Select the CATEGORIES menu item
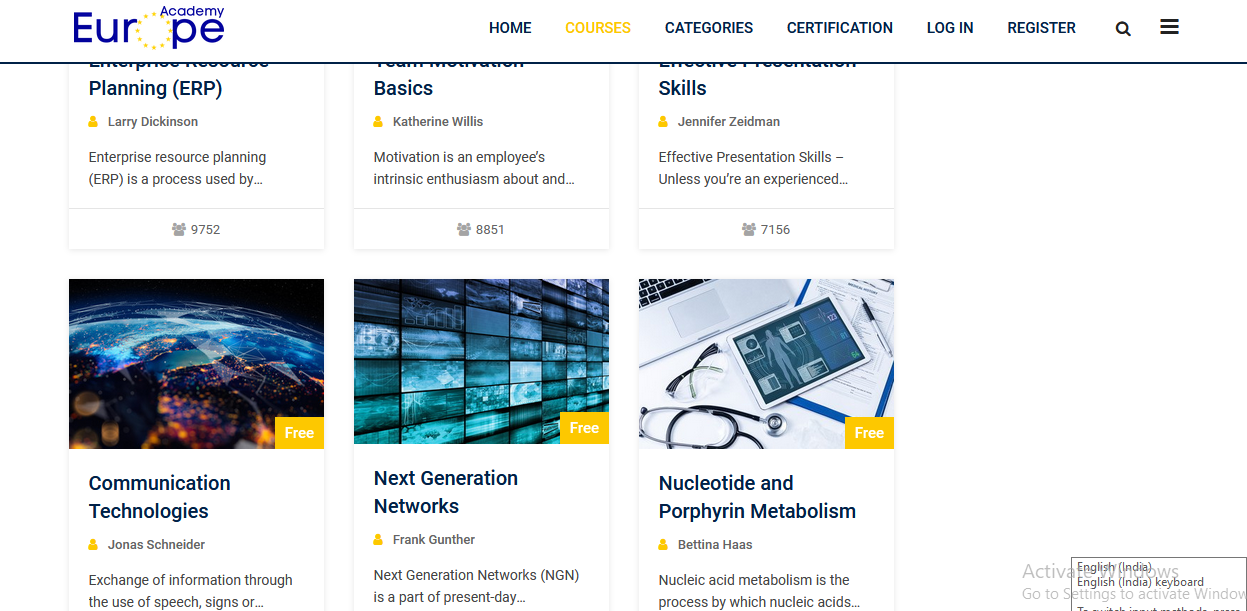The height and width of the screenshot is (611, 1247). [709, 28]
